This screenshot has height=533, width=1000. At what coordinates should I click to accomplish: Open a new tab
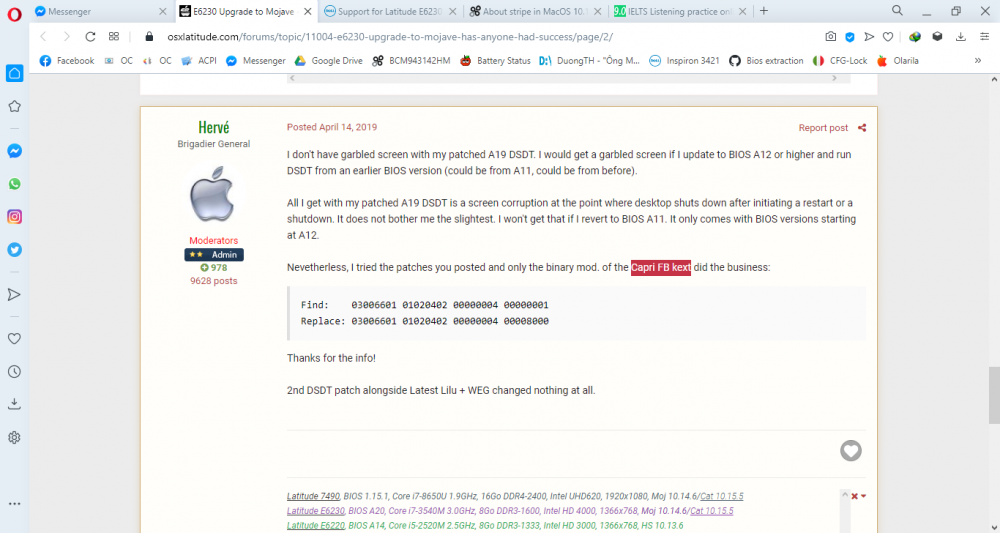(x=764, y=11)
